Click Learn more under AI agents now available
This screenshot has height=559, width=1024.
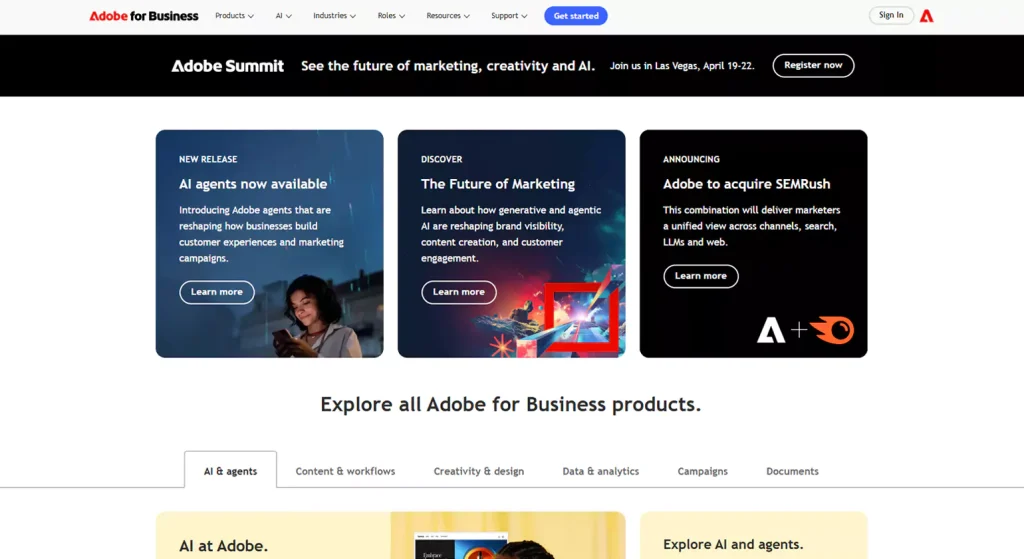pos(217,292)
